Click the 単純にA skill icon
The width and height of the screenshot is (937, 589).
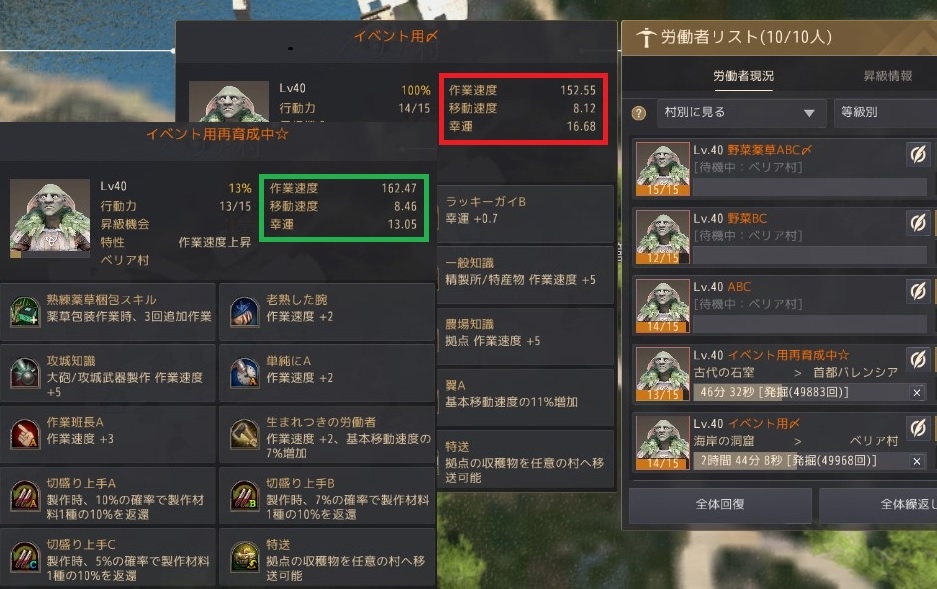click(244, 373)
